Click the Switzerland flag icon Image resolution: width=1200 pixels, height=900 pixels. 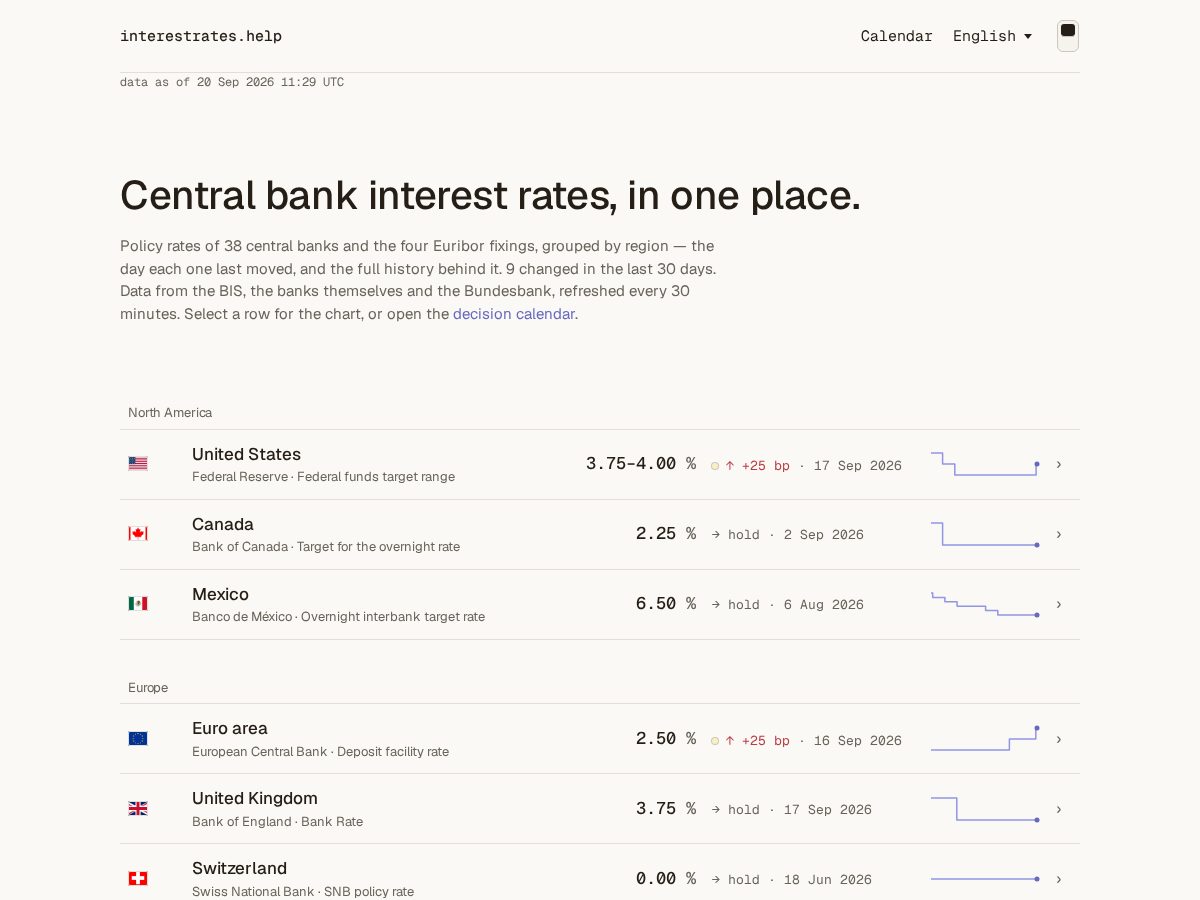(138, 878)
